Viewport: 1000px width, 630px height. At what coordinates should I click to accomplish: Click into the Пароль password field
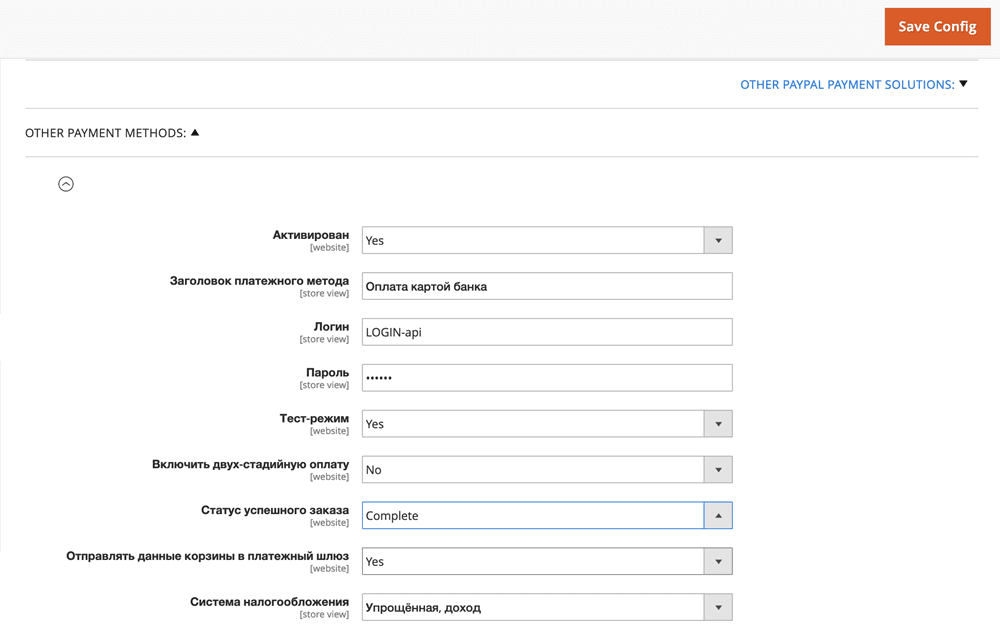(x=546, y=378)
